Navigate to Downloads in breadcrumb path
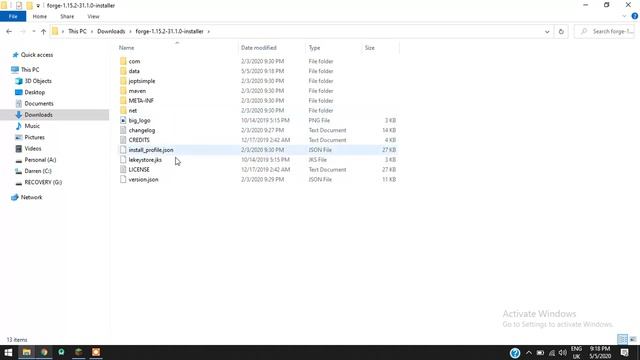Screen dimensions: 640x360 click(111, 31)
